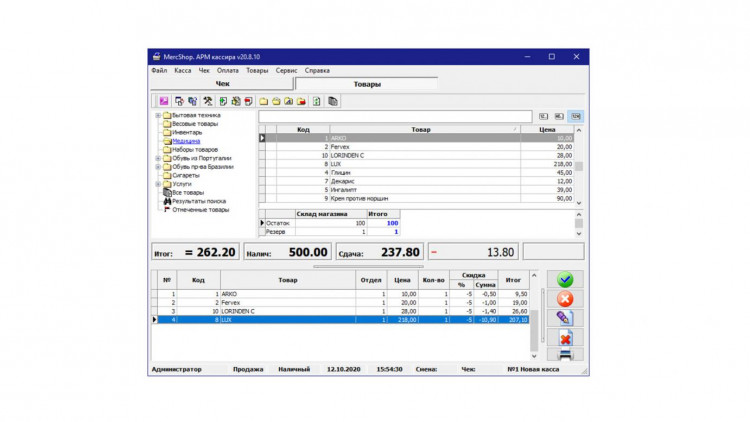Screen dimensions: 750x422
Task: Open Результаты поиска binoculars item
Action: pyautogui.click(x=196, y=201)
